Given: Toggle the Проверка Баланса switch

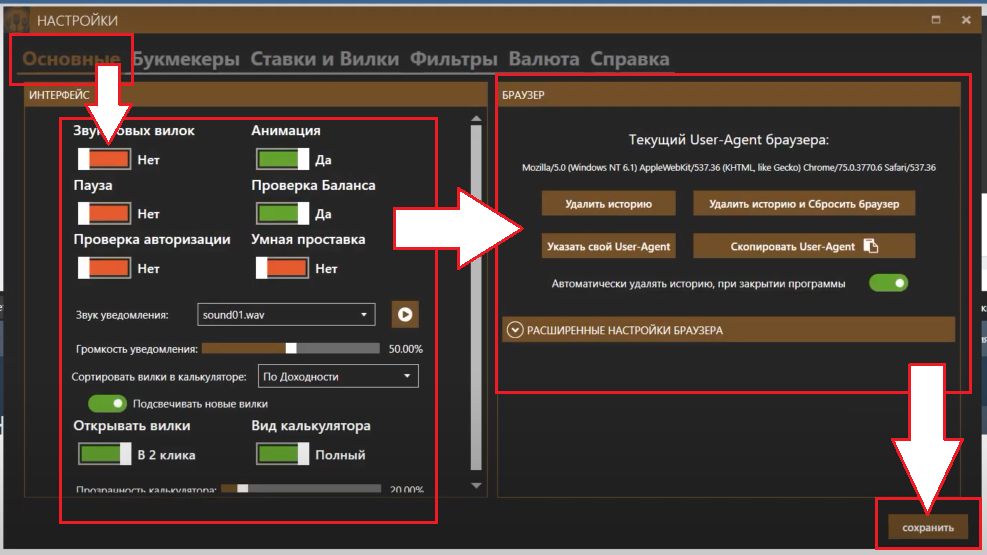Looking at the screenshot, I should click(x=283, y=213).
